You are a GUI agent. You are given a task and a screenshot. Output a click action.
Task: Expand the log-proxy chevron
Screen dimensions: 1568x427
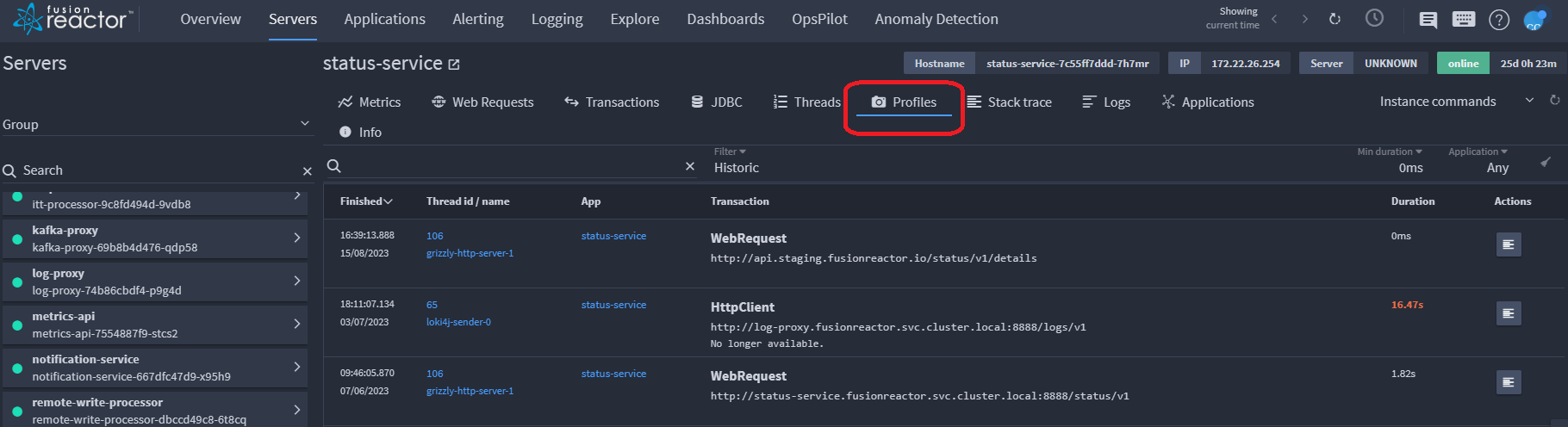(297, 281)
